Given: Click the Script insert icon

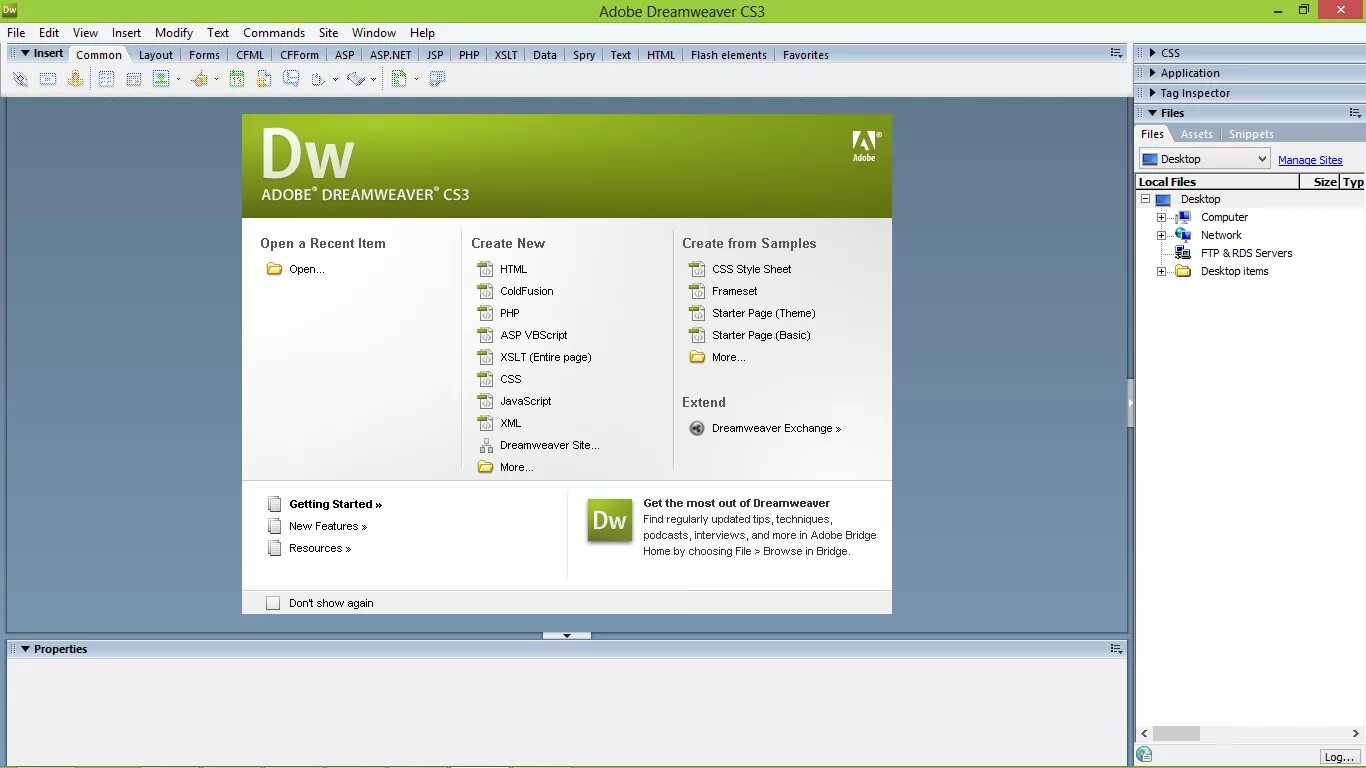Looking at the screenshot, I should [x=357, y=79].
